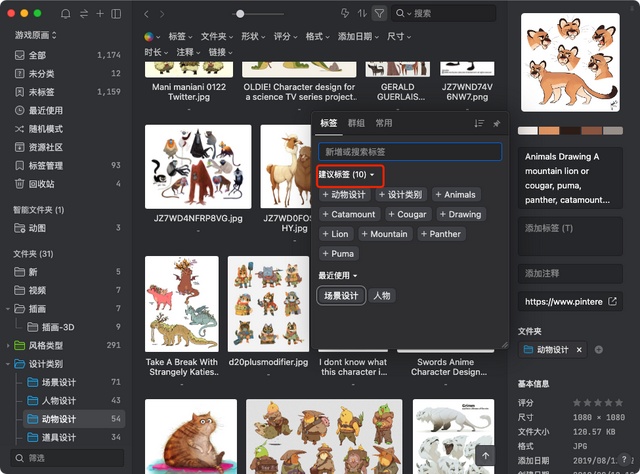Open 随机模式 in the sidebar

pyautogui.click(x=67, y=129)
